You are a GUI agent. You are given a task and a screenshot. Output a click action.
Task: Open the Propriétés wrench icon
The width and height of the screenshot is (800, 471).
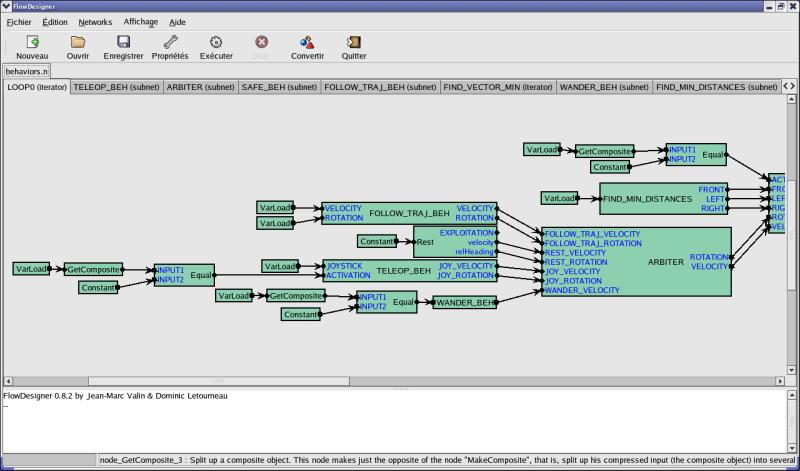[169, 42]
